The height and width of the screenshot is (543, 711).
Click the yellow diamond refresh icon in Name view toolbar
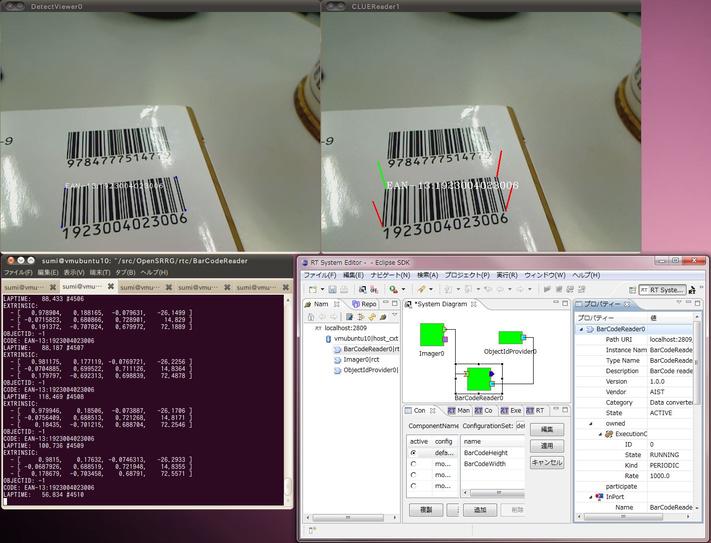tap(372, 317)
